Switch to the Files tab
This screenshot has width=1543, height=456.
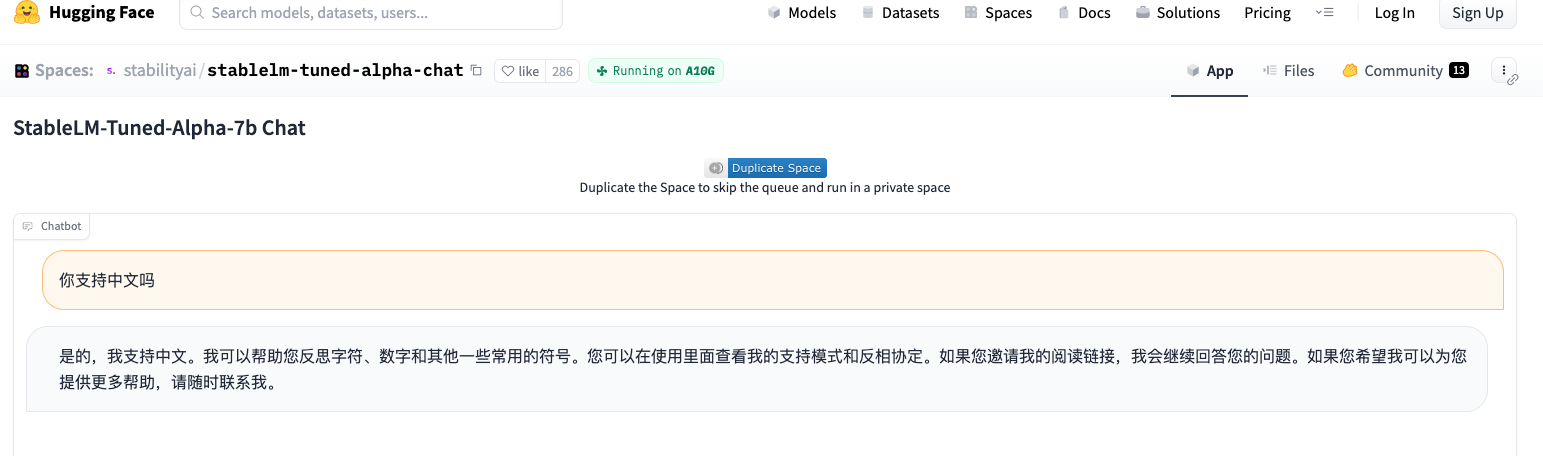(1289, 71)
